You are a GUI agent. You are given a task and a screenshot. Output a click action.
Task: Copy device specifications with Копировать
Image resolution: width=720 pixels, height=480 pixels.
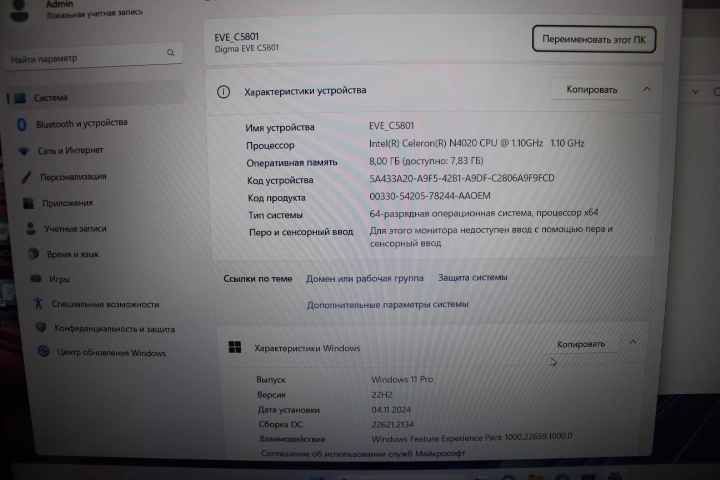[x=591, y=90]
